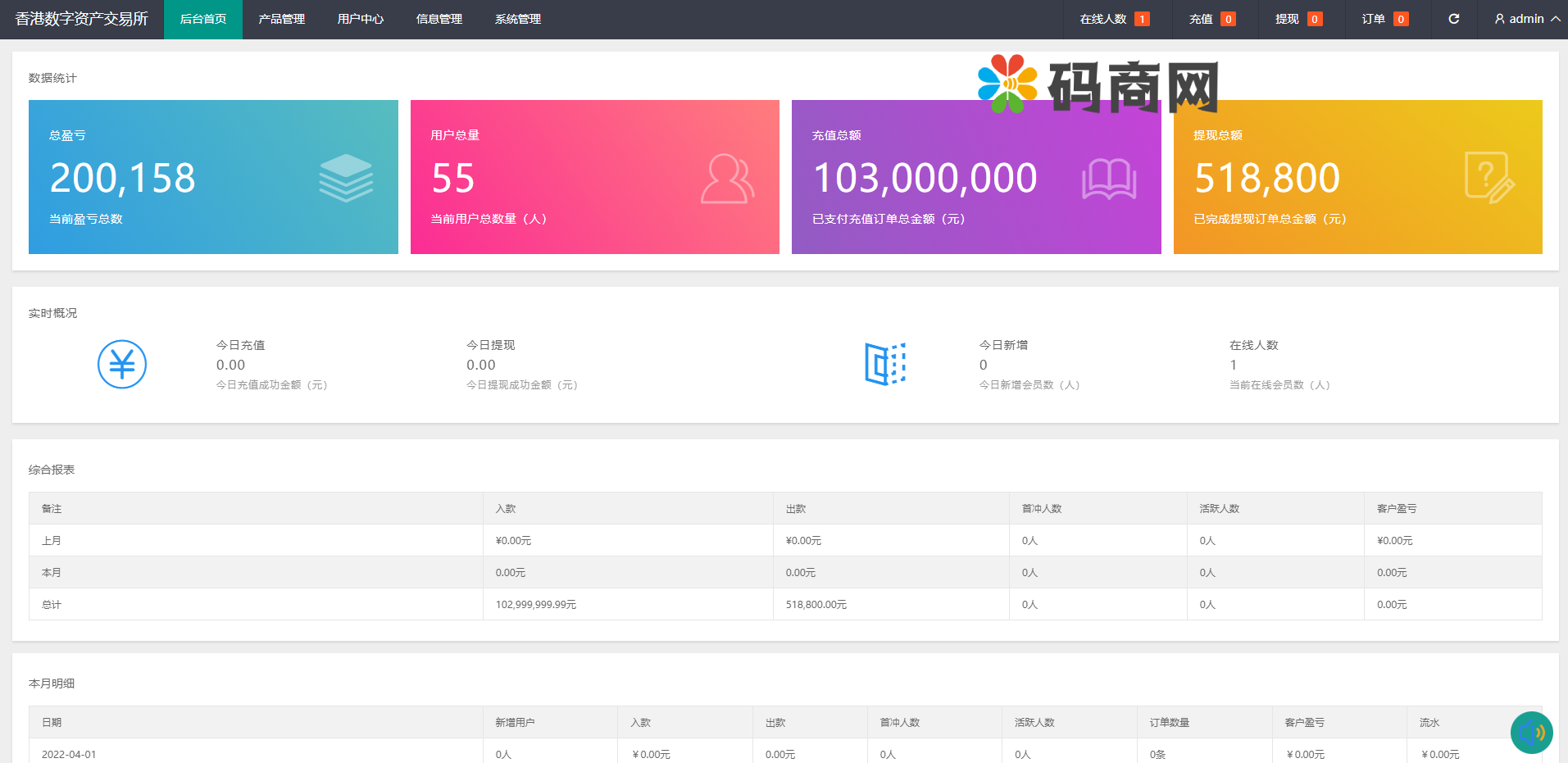Click the refresh icon in top bar
The height and width of the screenshot is (763, 1568).
[x=1453, y=19]
